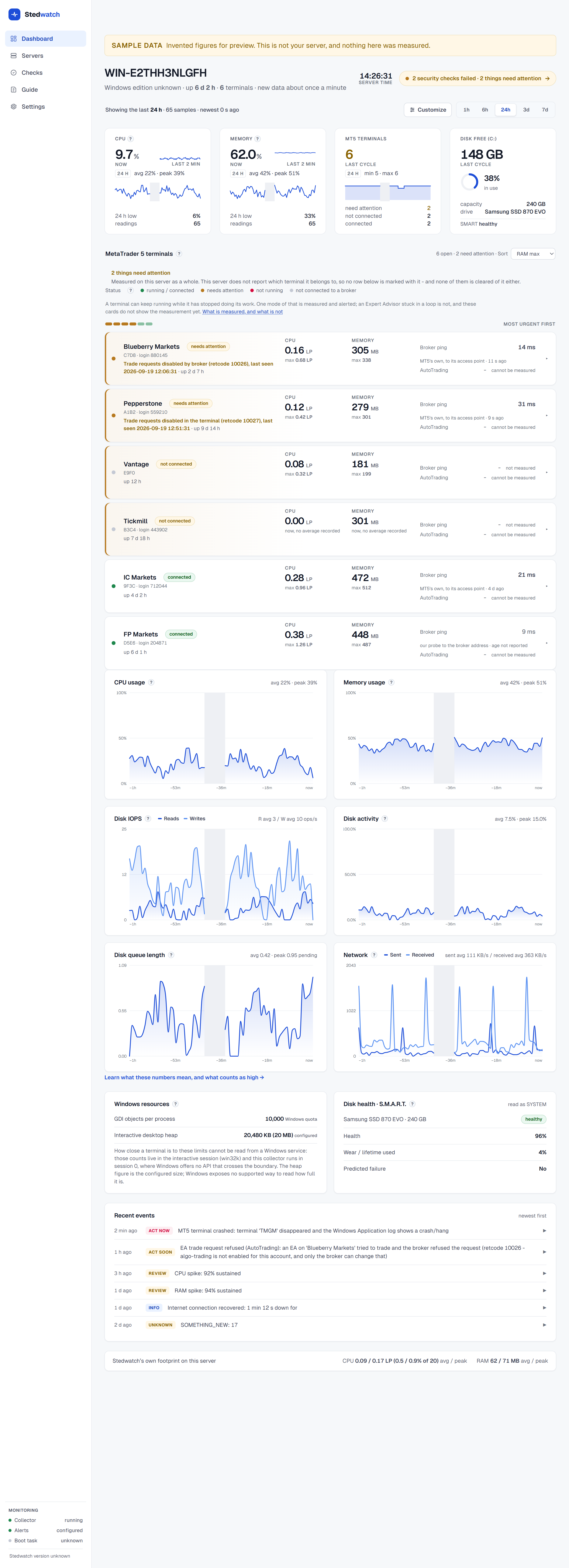569x1568 pixels.
Task: Click the Memory card help icon
Action: (257, 139)
